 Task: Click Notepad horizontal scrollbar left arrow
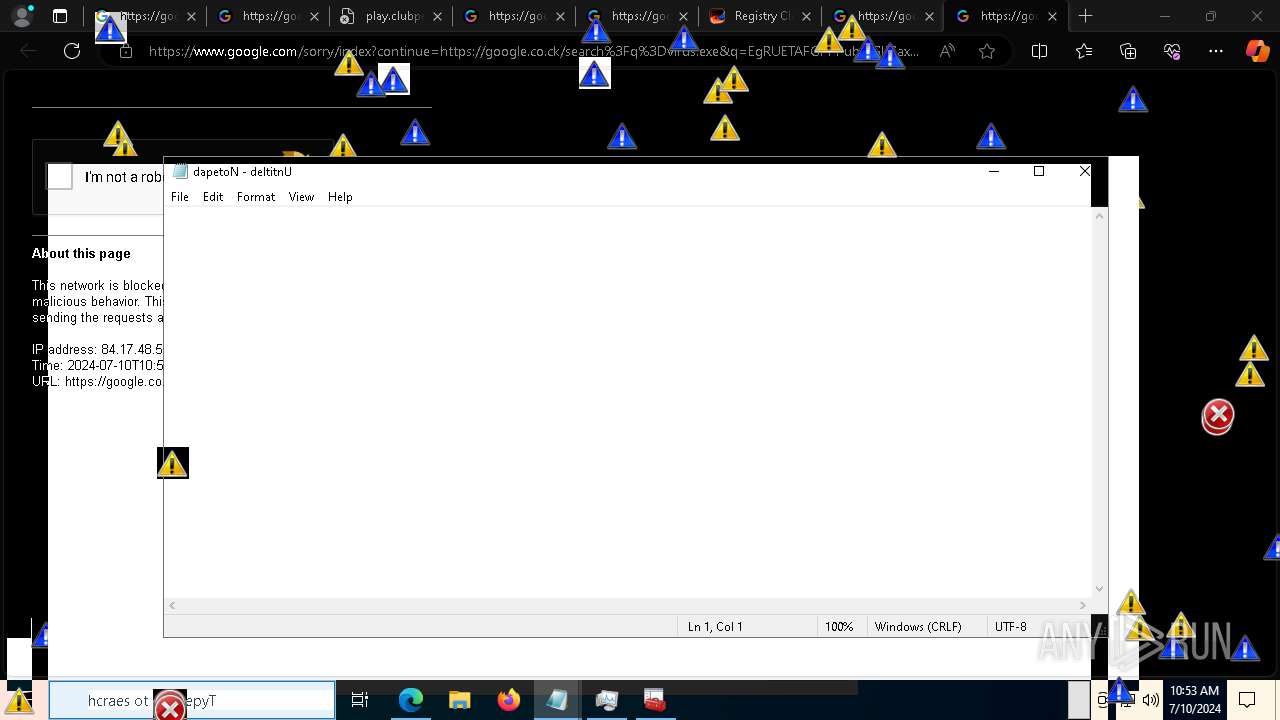click(x=172, y=605)
